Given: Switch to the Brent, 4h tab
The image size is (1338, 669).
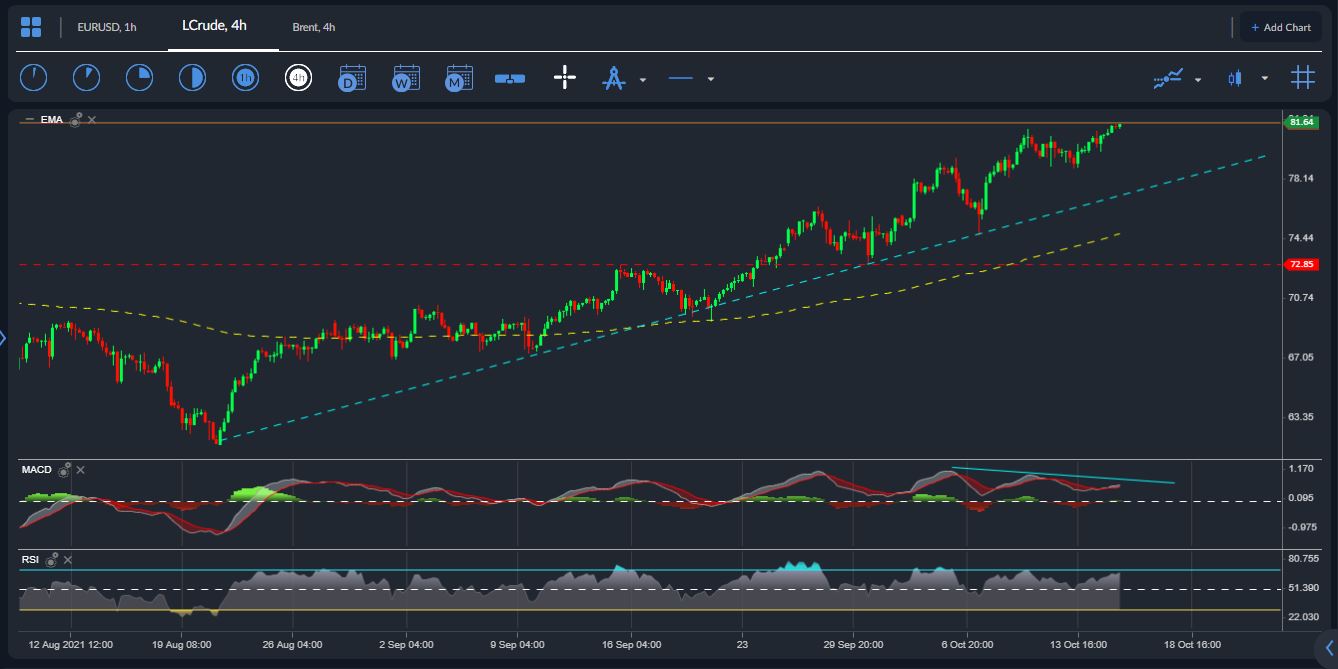Looking at the screenshot, I should 313,27.
